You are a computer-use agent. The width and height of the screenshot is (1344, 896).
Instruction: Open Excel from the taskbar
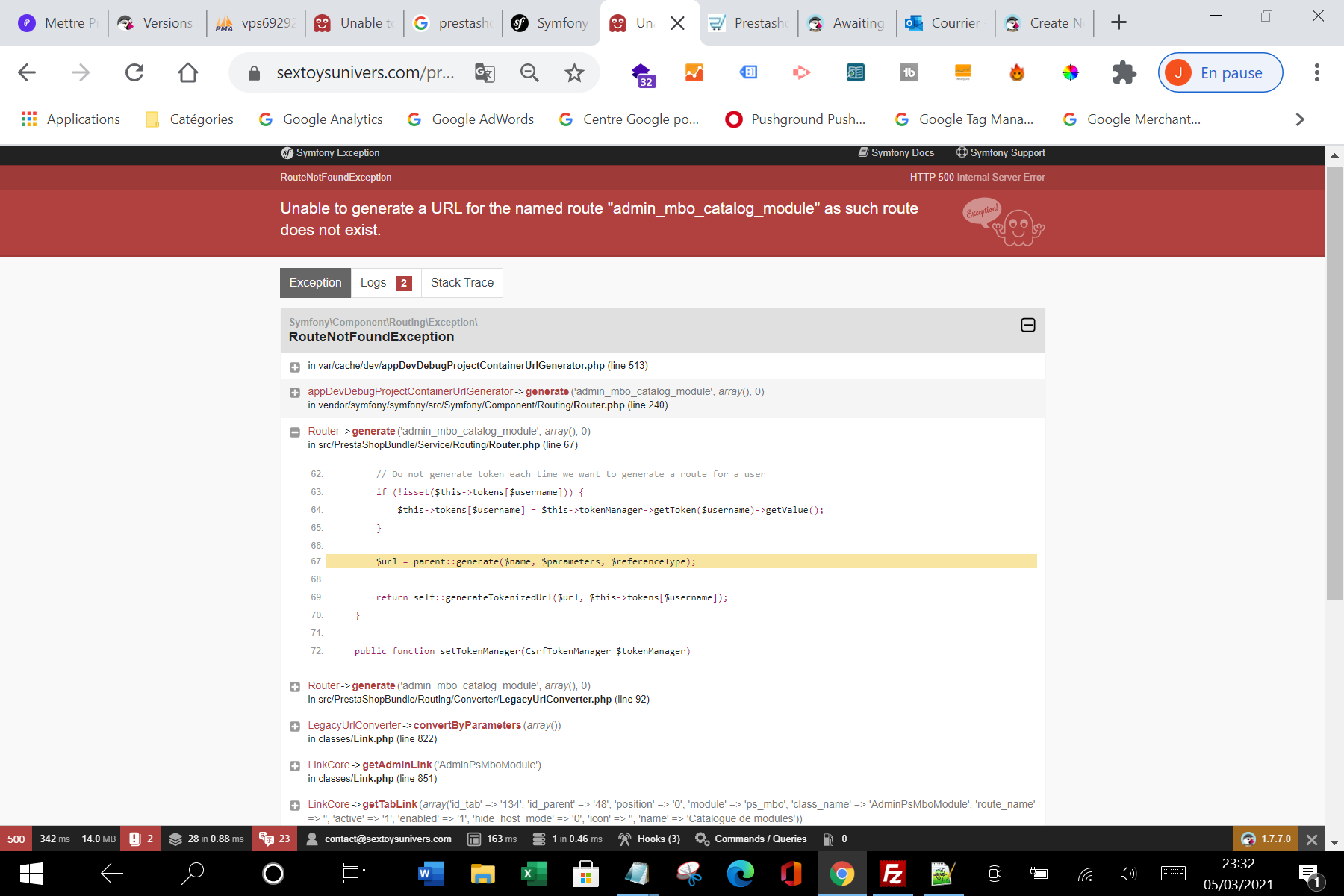coord(532,874)
